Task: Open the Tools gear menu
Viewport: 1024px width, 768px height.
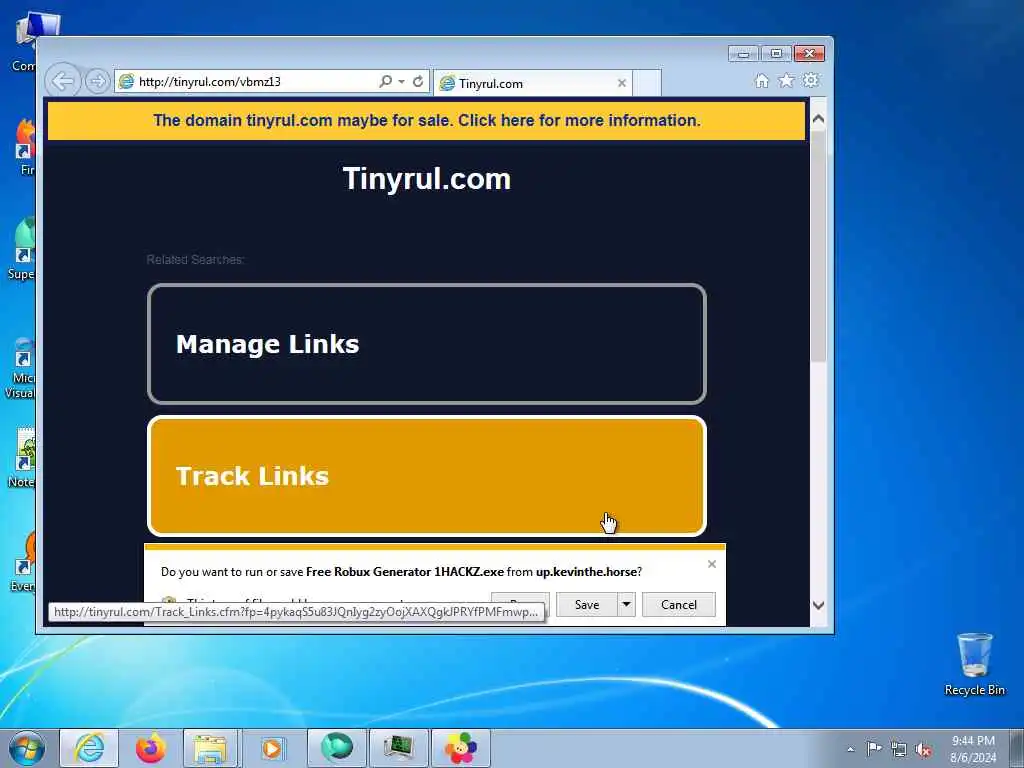Action: [811, 80]
